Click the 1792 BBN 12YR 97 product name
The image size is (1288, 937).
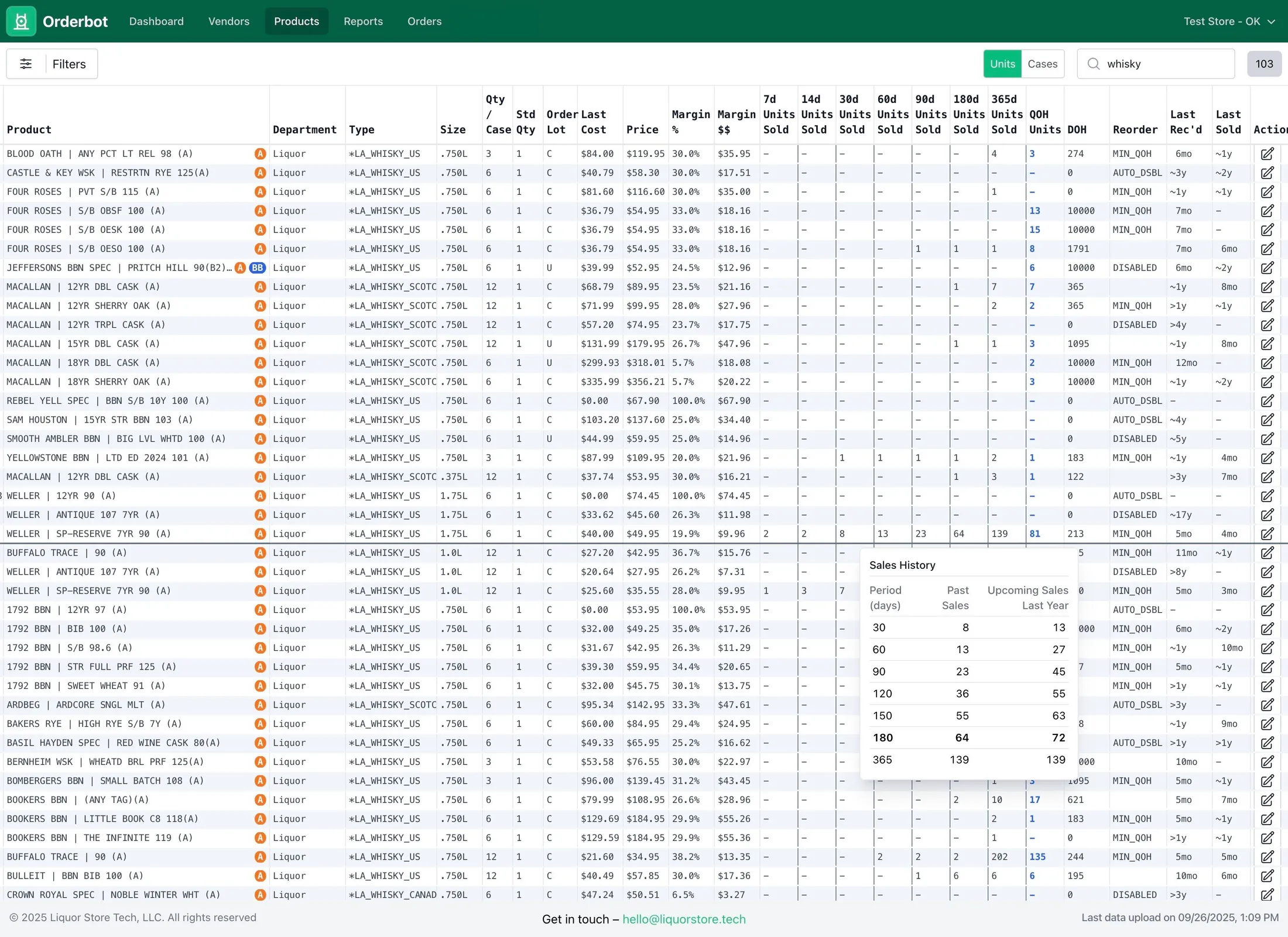pos(67,610)
